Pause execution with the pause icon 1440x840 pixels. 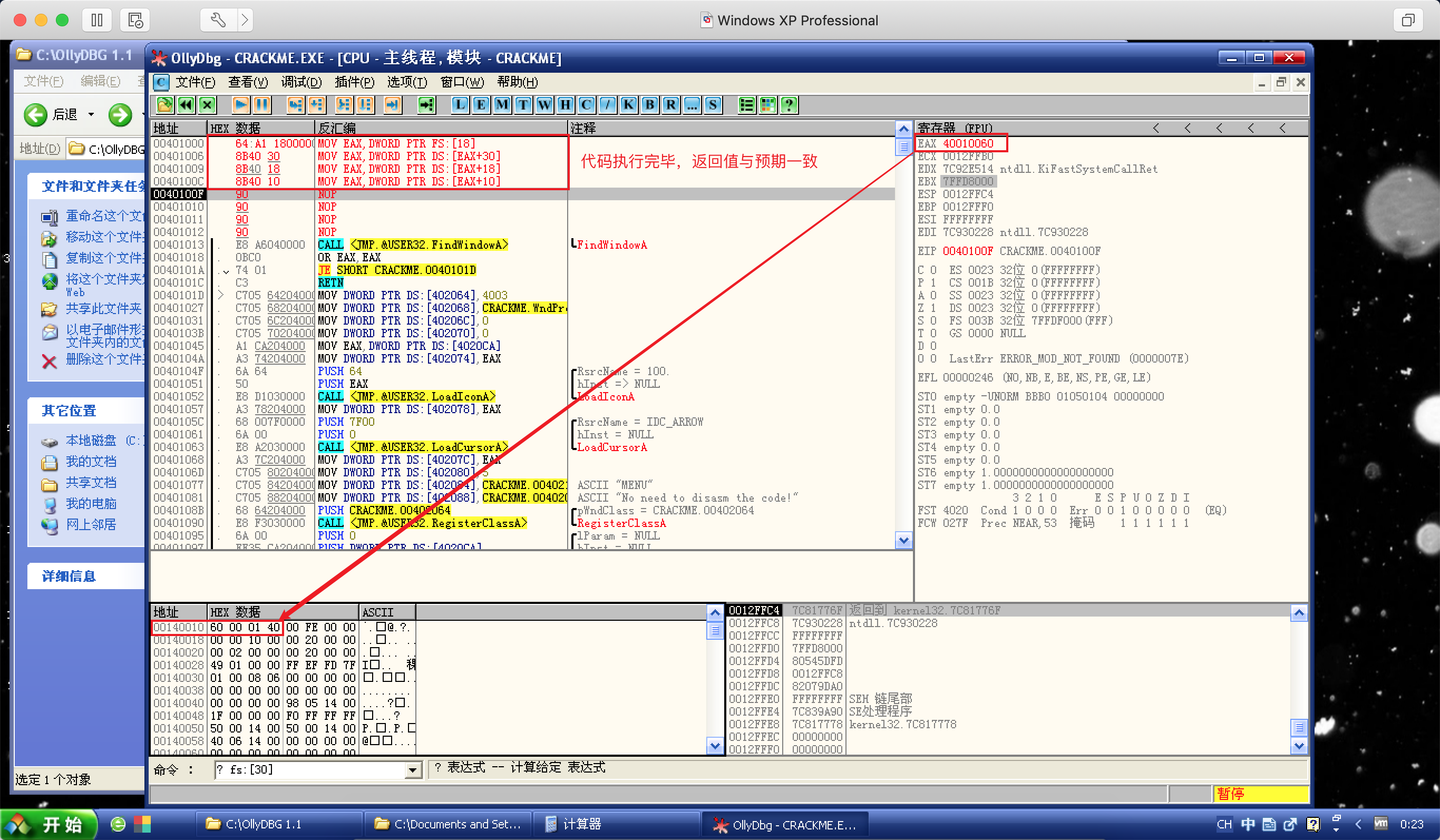pos(262,104)
